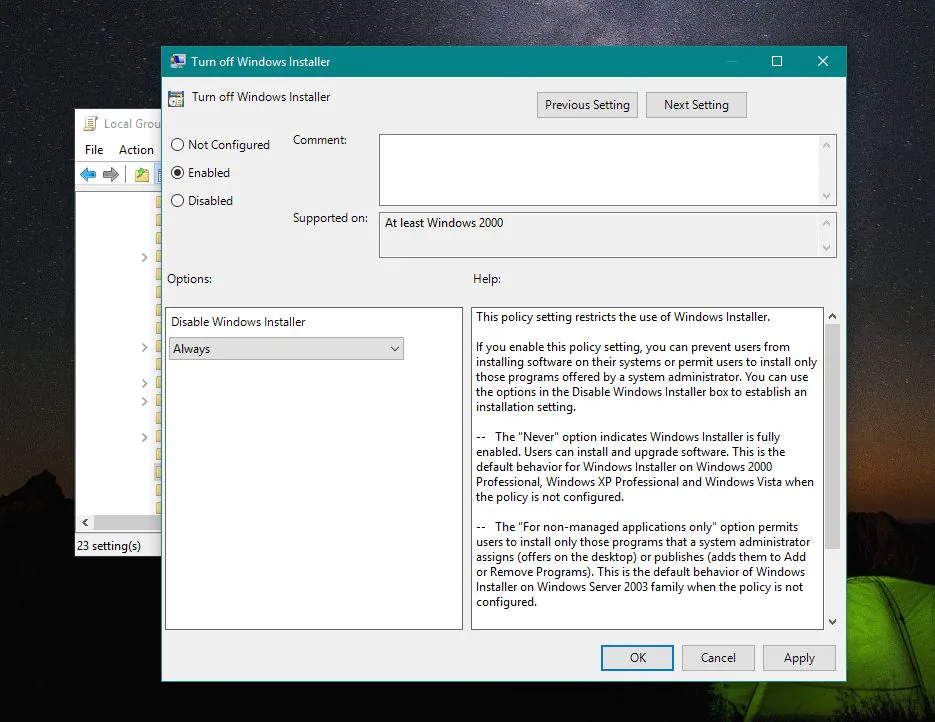Maximize the Turn off Windows Installer dialog
This screenshot has height=722, width=935.
click(777, 61)
